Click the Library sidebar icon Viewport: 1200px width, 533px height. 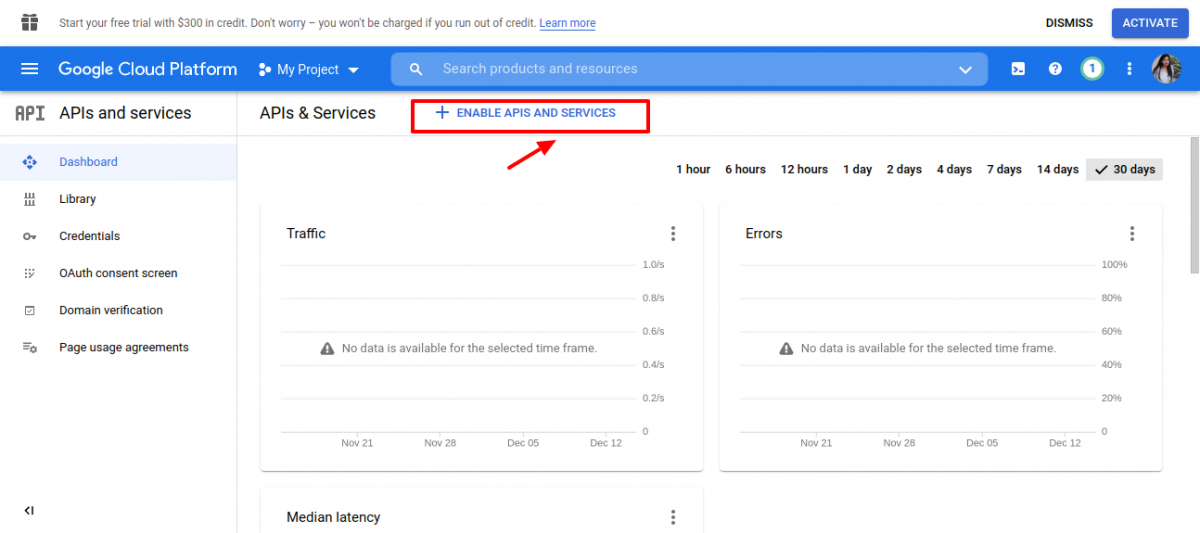tap(29, 199)
